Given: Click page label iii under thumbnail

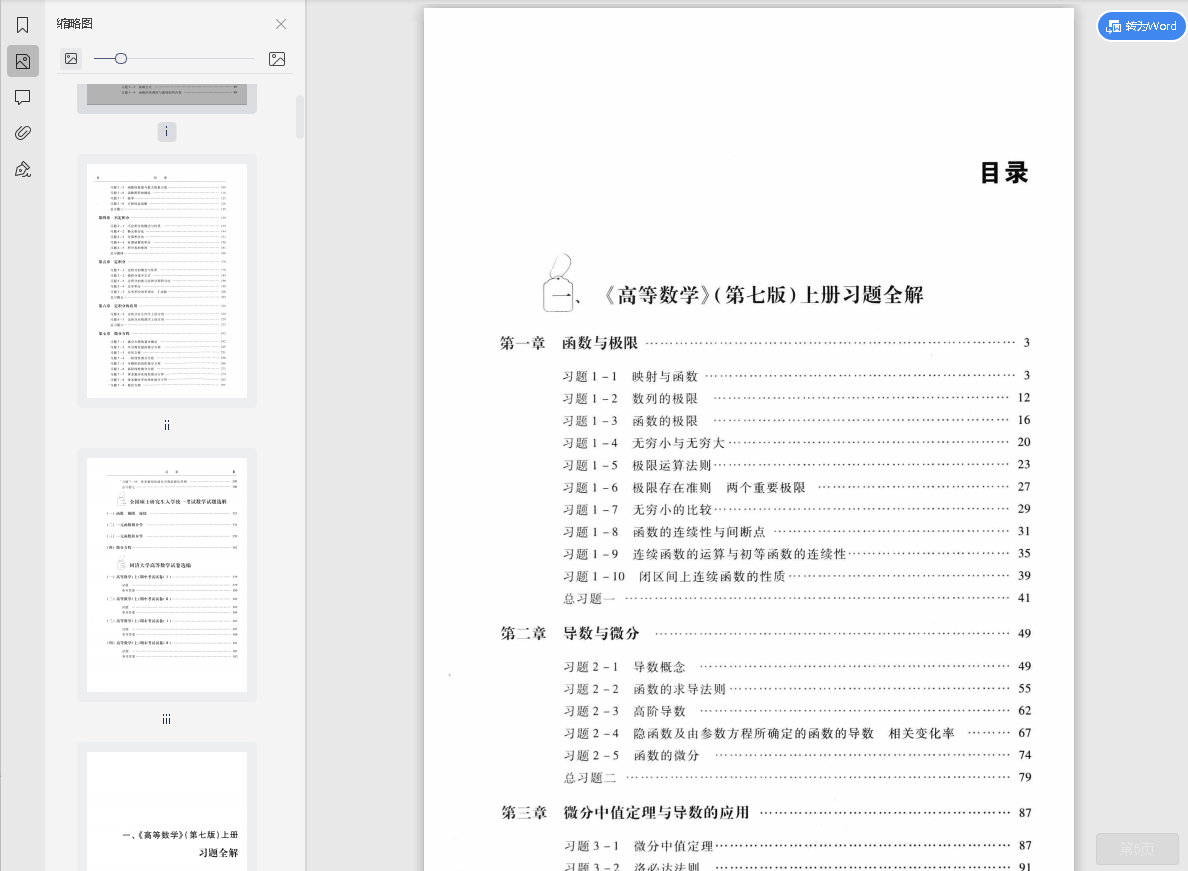Looking at the screenshot, I should pos(167,720).
